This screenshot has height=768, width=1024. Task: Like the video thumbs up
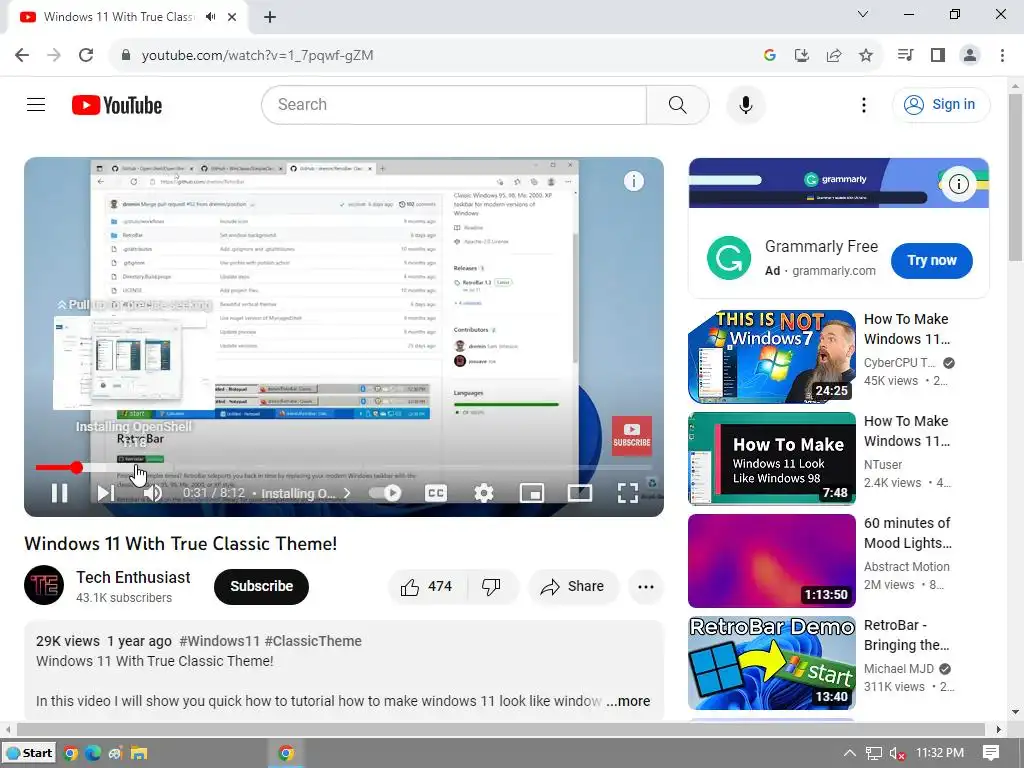(x=427, y=586)
